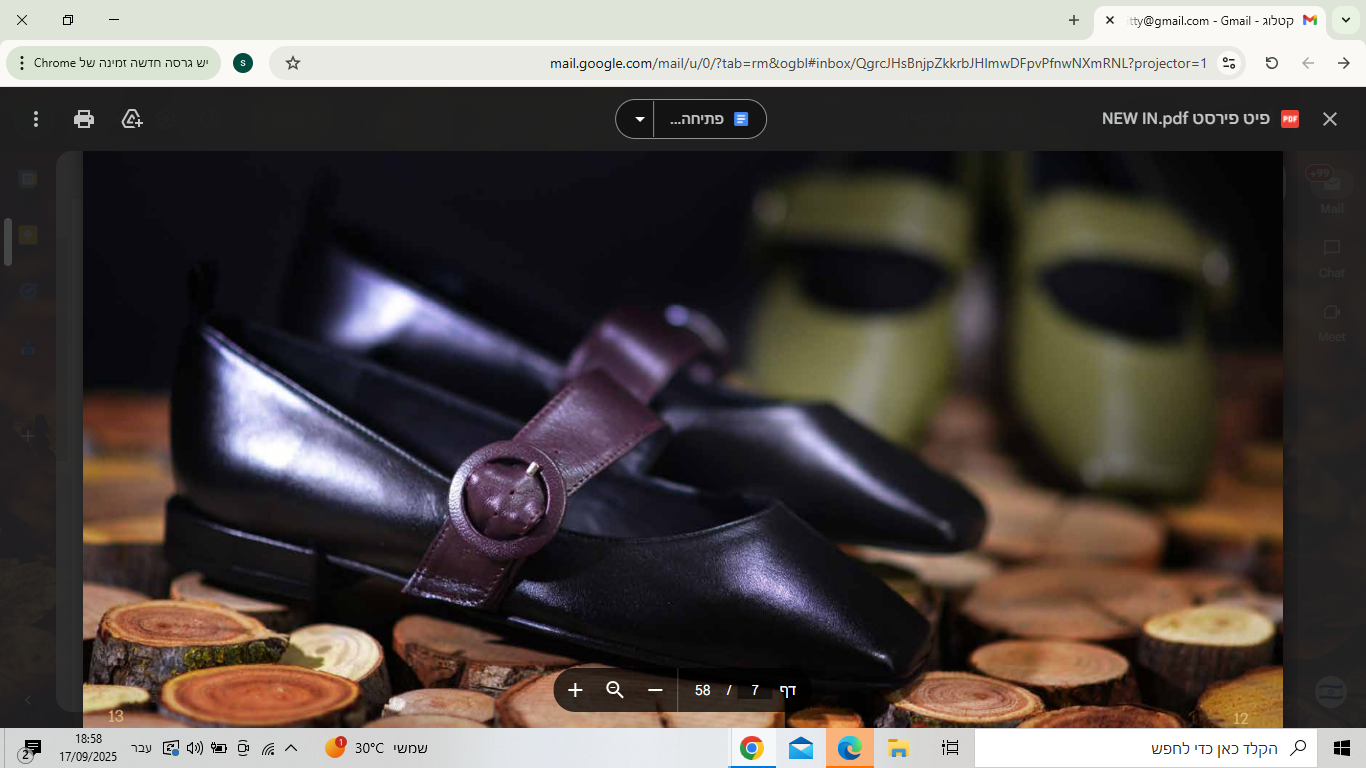Viewport: 1366px width, 768px height.
Task: Open the tab search dropdown
Action: [1346, 20]
